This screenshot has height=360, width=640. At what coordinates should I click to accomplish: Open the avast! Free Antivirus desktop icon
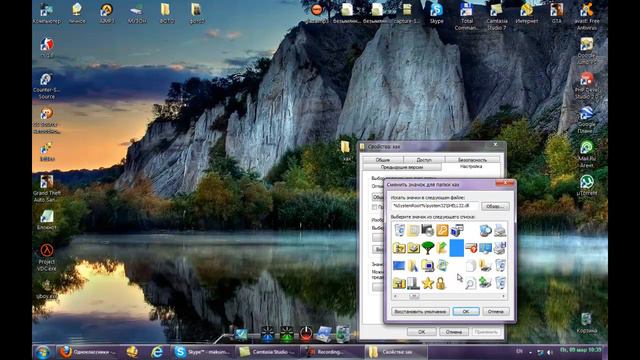pyautogui.click(x=587, y=16)
